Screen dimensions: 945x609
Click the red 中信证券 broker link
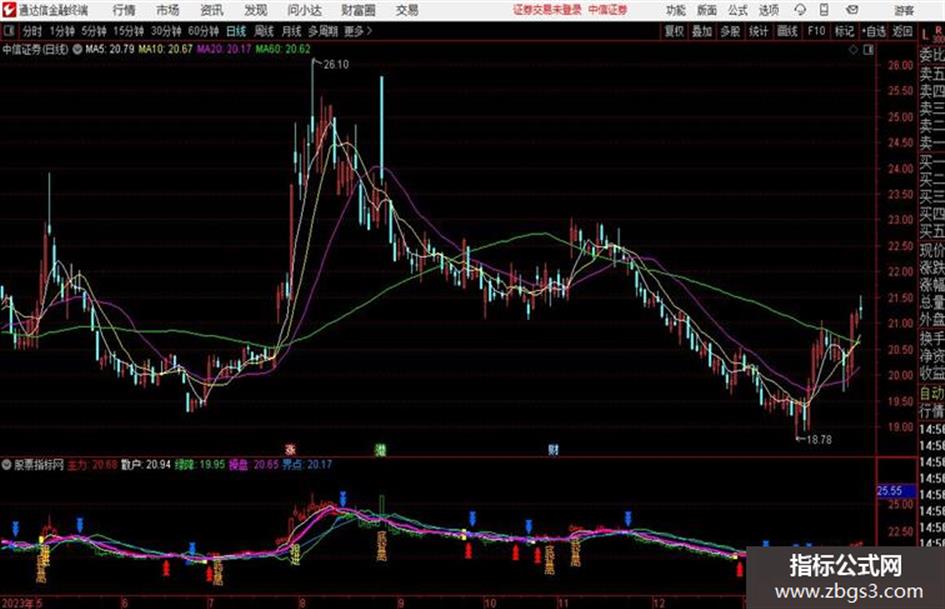(608, 10)
